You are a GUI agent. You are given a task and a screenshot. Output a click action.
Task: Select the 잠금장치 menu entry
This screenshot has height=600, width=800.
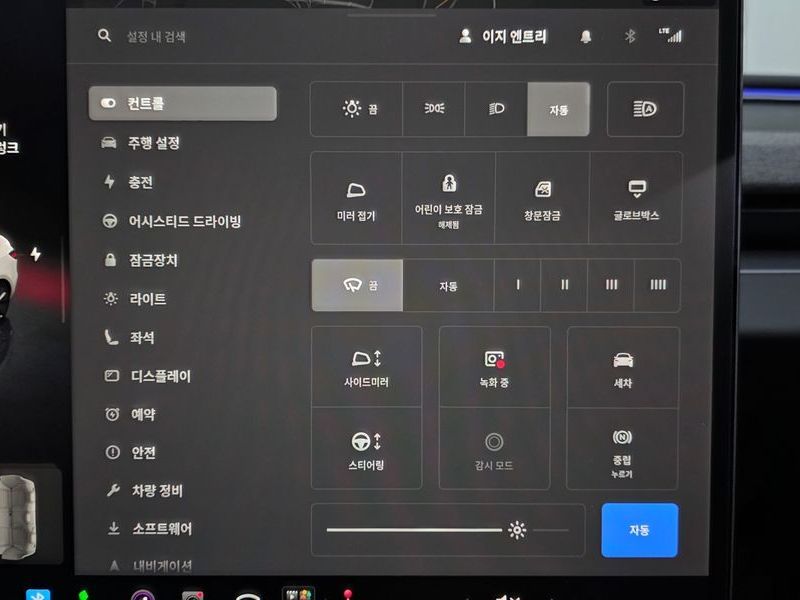(140, 260)
